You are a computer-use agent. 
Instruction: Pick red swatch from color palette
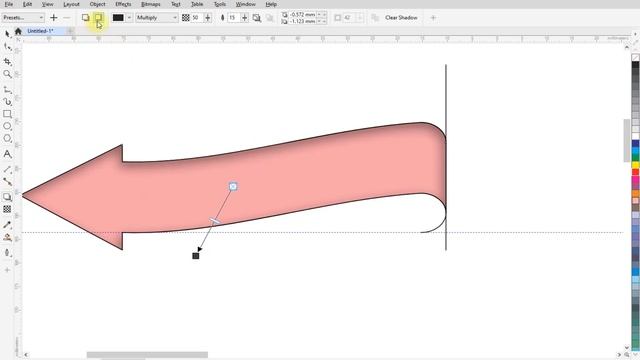pyautogui.click(x=636, y=172)
